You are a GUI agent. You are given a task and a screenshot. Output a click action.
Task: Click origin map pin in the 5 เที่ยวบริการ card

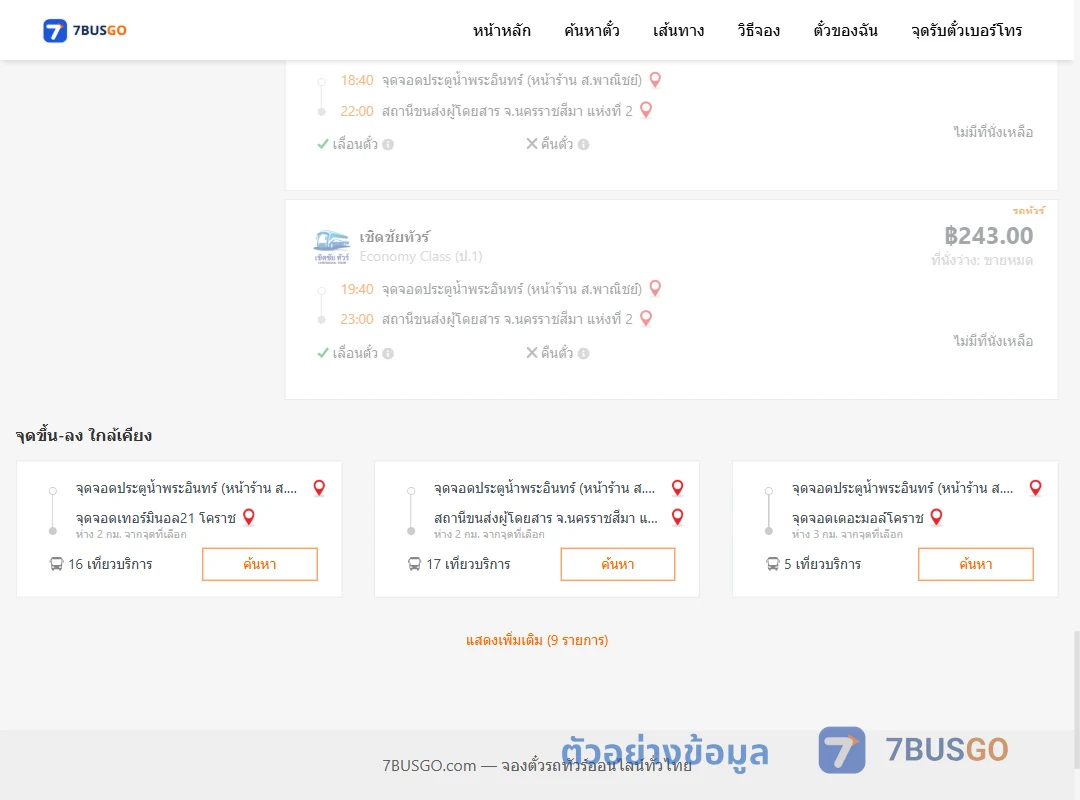coord(1035,488)
